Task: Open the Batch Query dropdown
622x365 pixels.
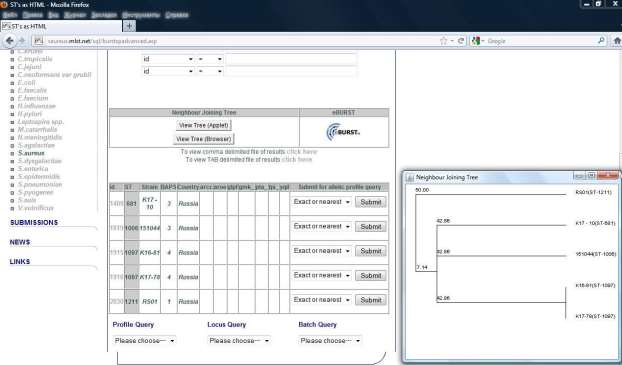Action: click(330, 340)
